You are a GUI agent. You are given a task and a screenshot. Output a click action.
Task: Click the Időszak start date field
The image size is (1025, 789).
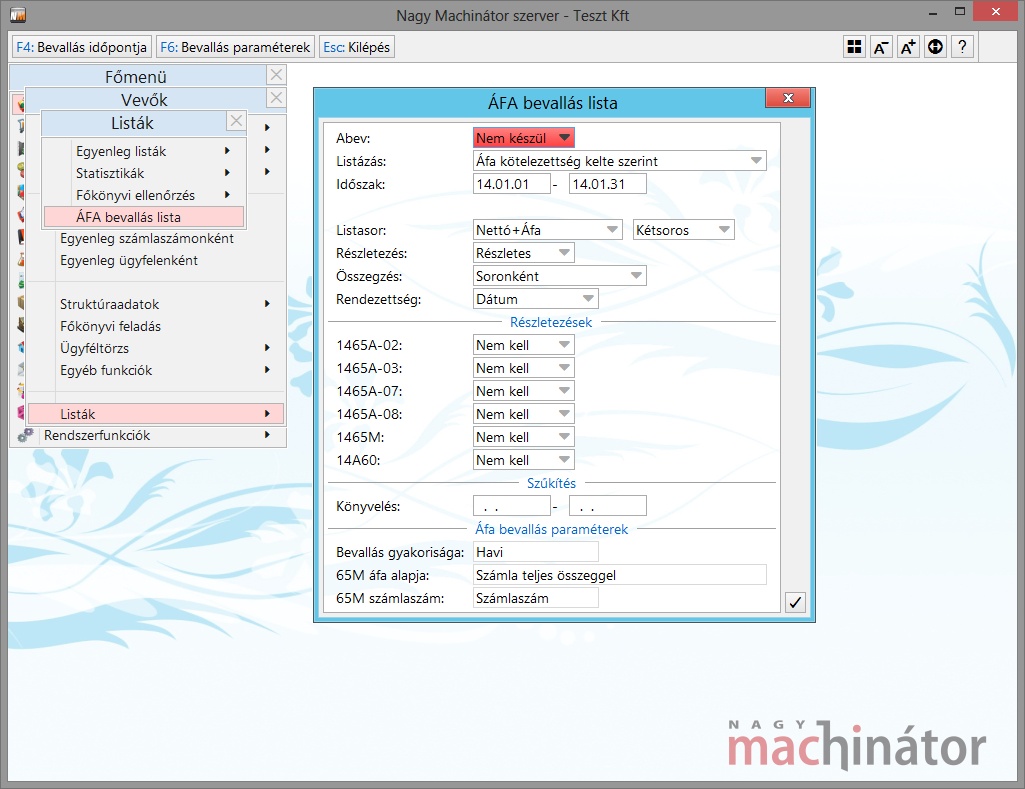coord(511,184)
